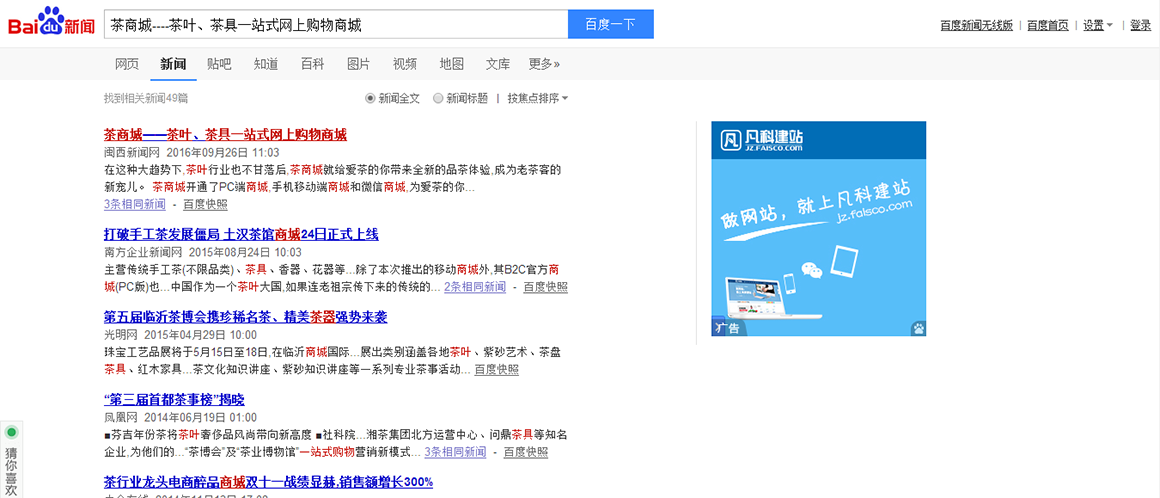Image resolution: width=1160 pixels, height=498 pixels.
Task: Open result 第五届临沂茶博会携珍稀名茶
Action: (246, 317)
